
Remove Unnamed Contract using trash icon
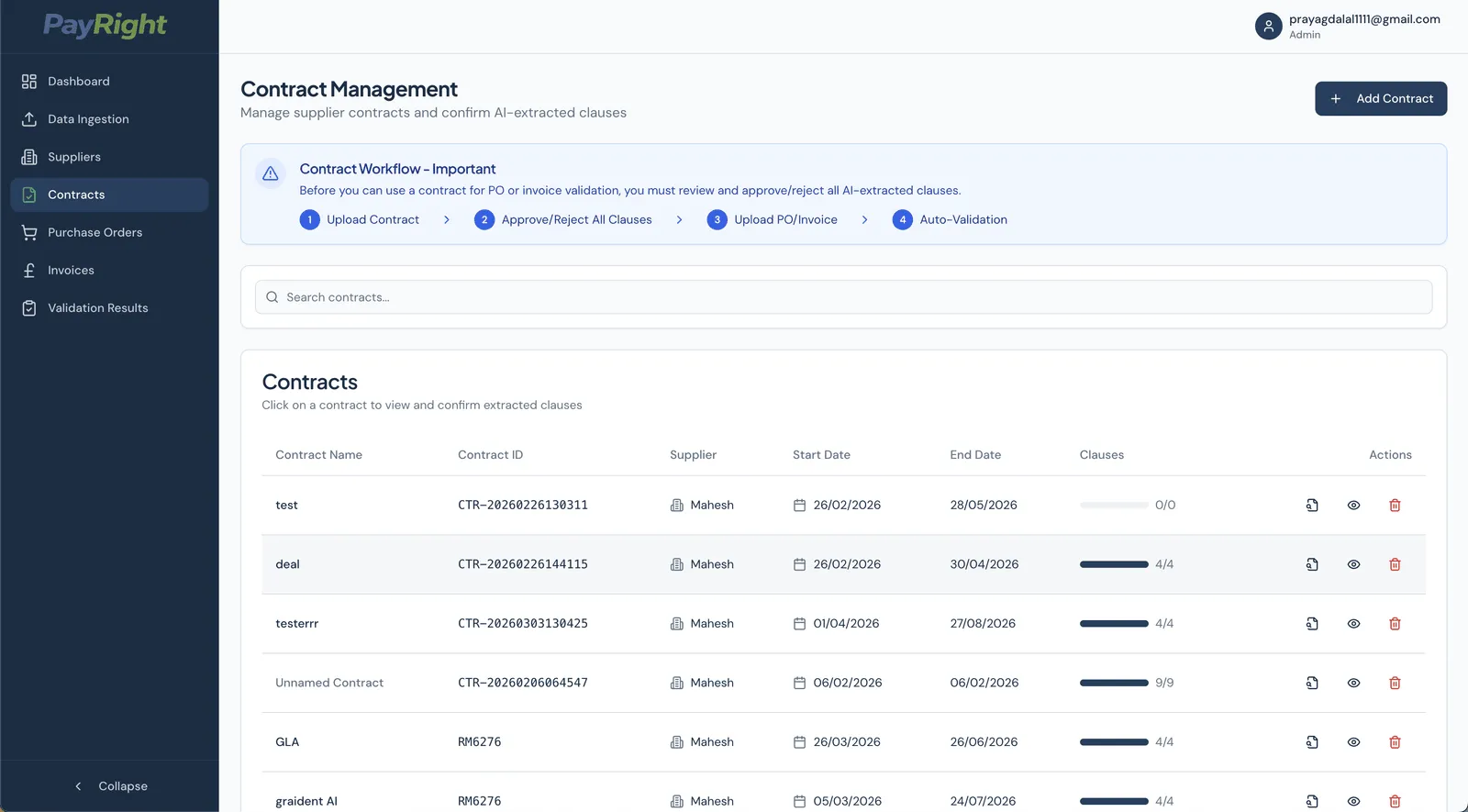click(x=1395, y=683)
